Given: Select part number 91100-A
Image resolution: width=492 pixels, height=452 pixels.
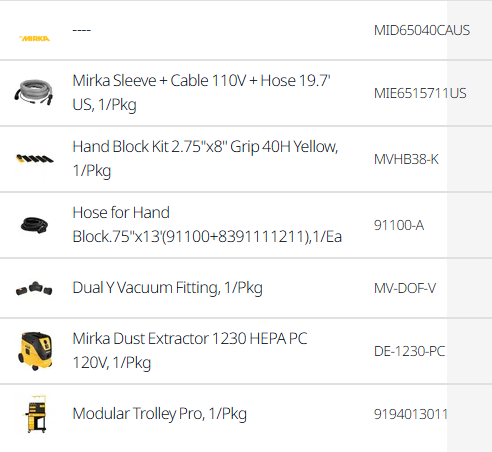Looking at the screenshot, I should (x=399, y=225).
